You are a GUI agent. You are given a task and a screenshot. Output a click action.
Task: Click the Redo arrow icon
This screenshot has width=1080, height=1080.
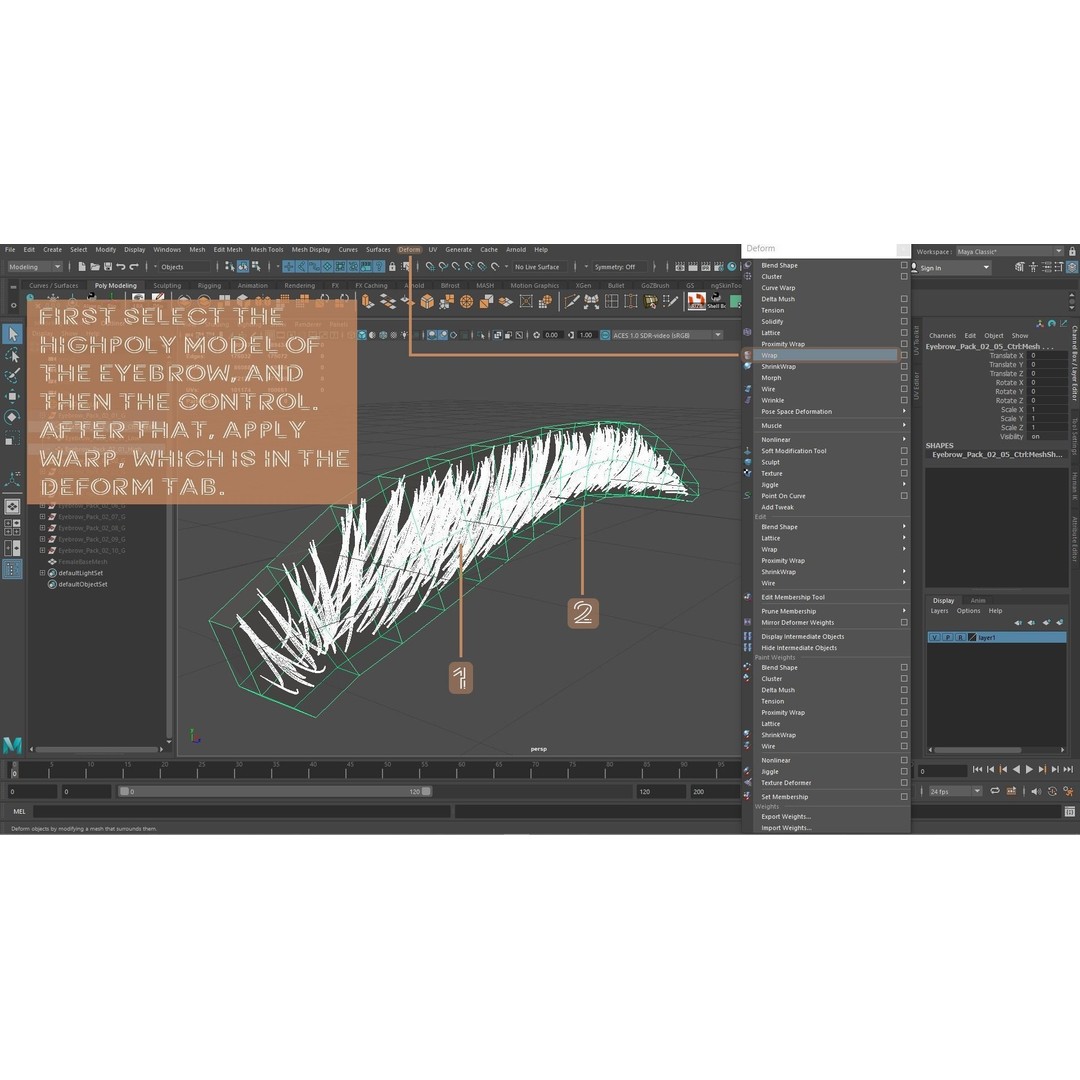click(134, 267)
